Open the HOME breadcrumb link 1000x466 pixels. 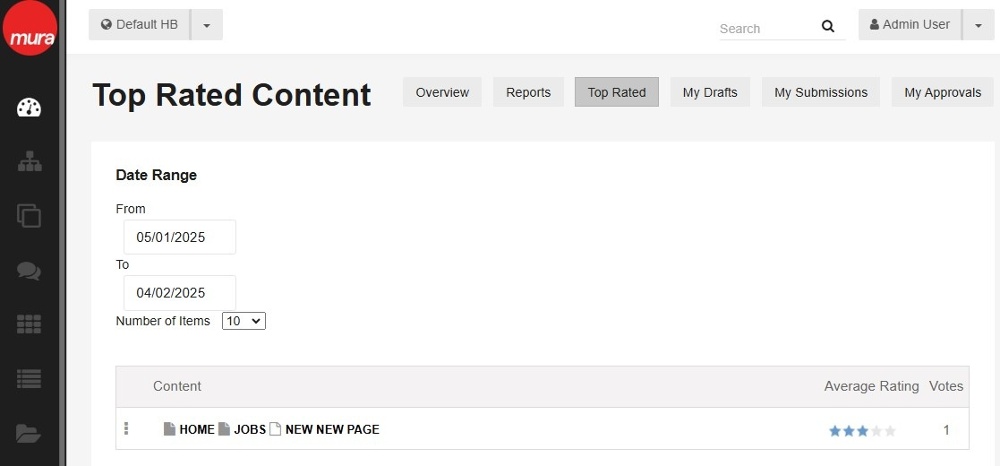pyautogui.click(x=196, y=430)
